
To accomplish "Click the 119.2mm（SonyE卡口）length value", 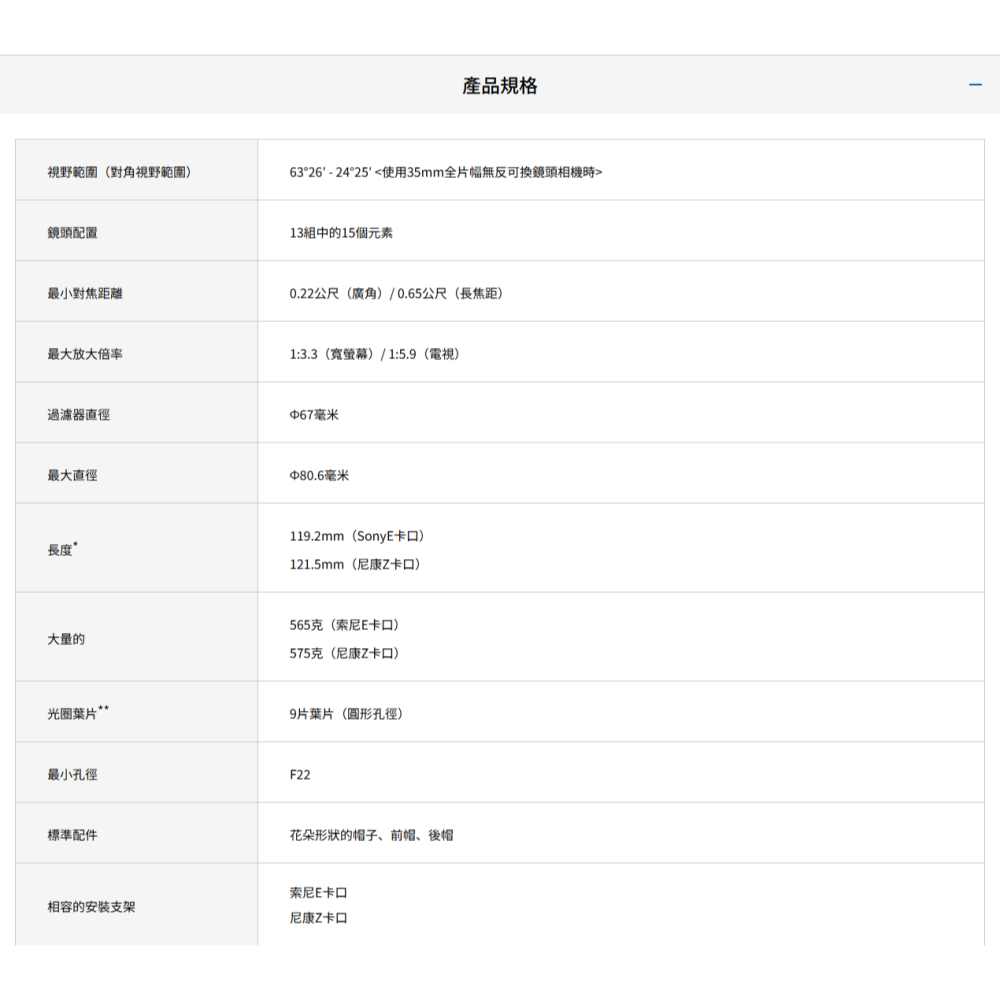I will [364, 536].
